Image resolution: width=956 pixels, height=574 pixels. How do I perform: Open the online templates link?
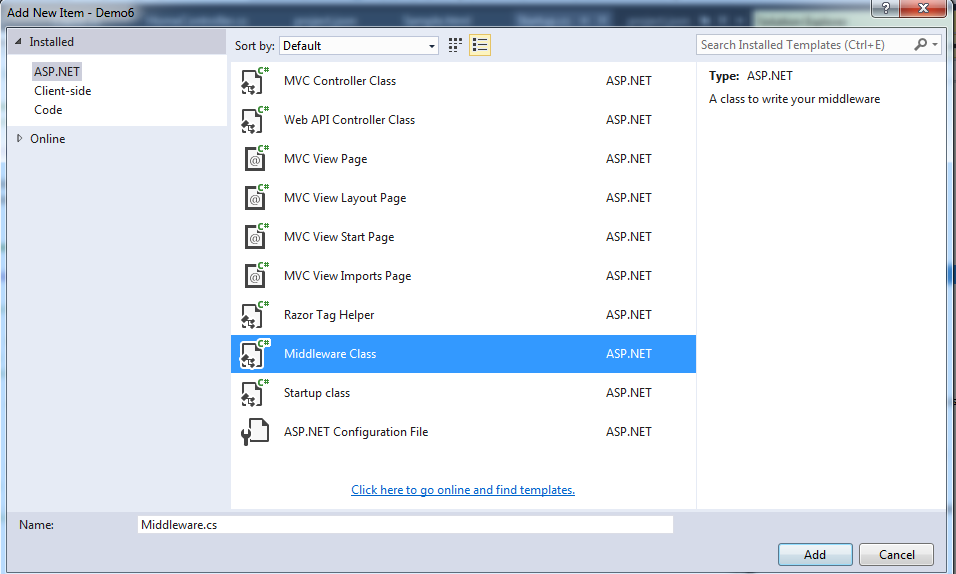point(463,490)
